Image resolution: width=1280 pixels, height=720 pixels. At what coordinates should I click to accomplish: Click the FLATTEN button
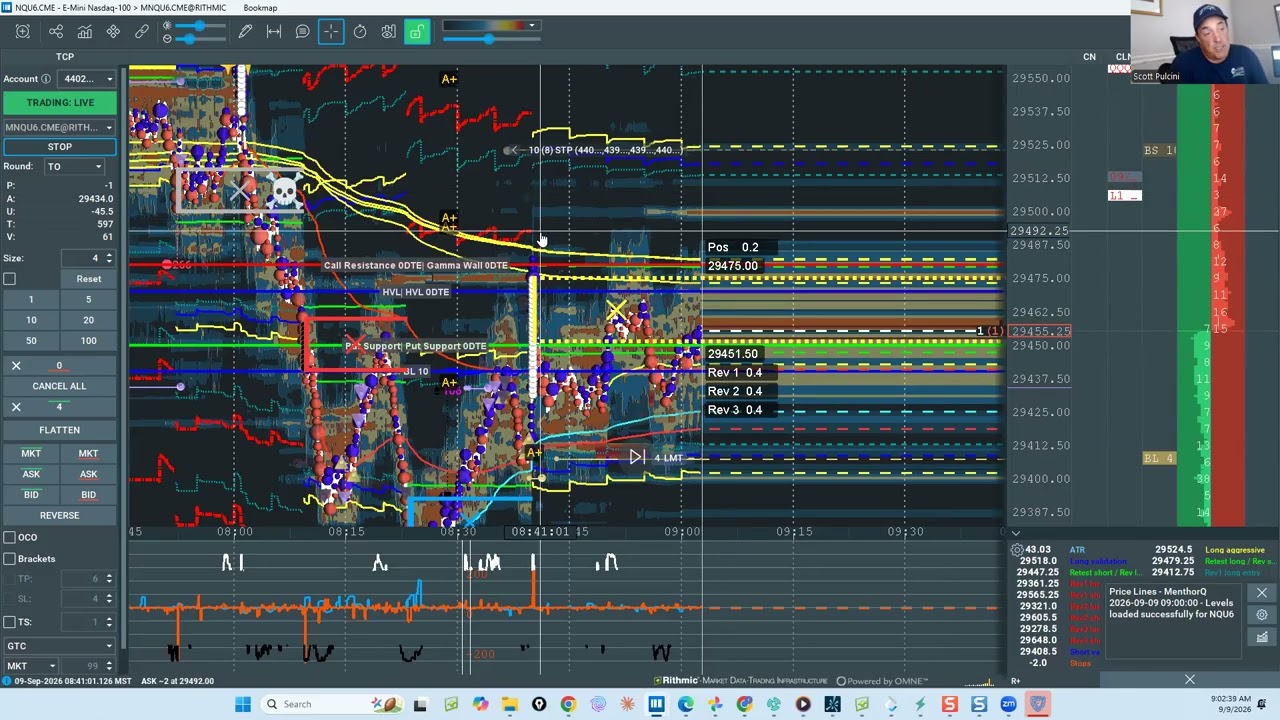click(x=59, y=430)
